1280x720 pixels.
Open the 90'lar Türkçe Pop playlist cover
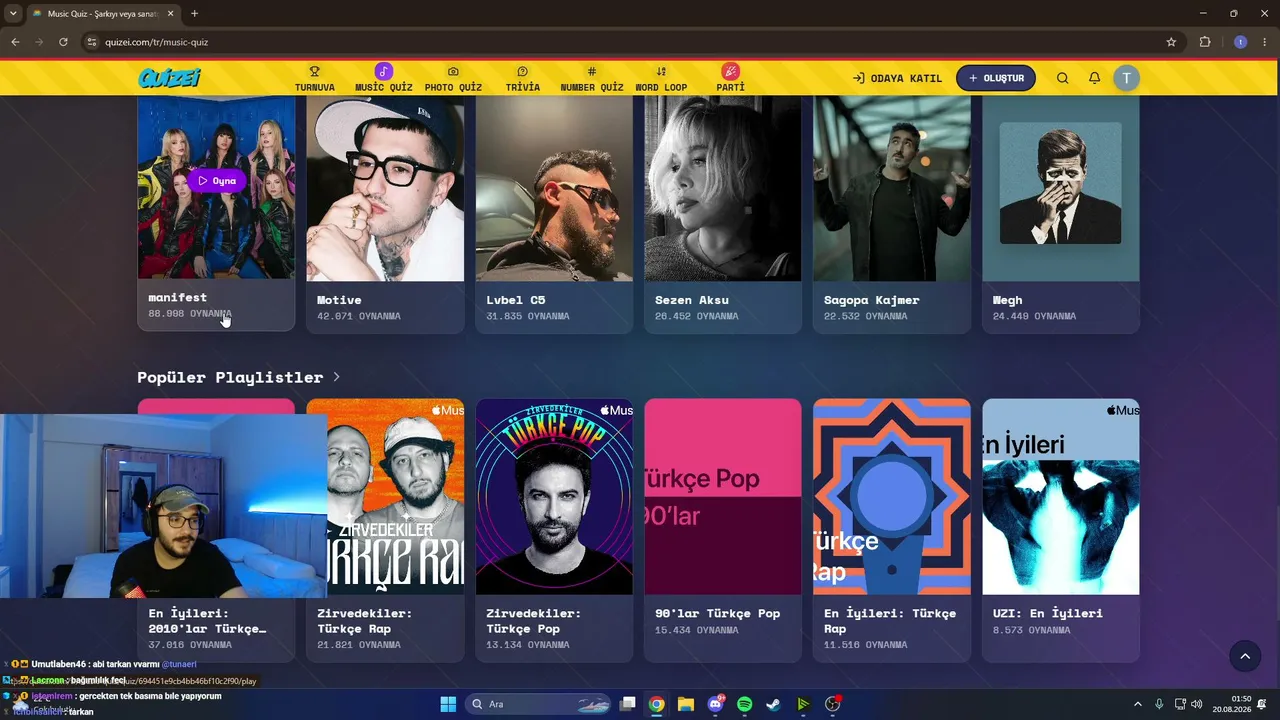click(723, 496)
